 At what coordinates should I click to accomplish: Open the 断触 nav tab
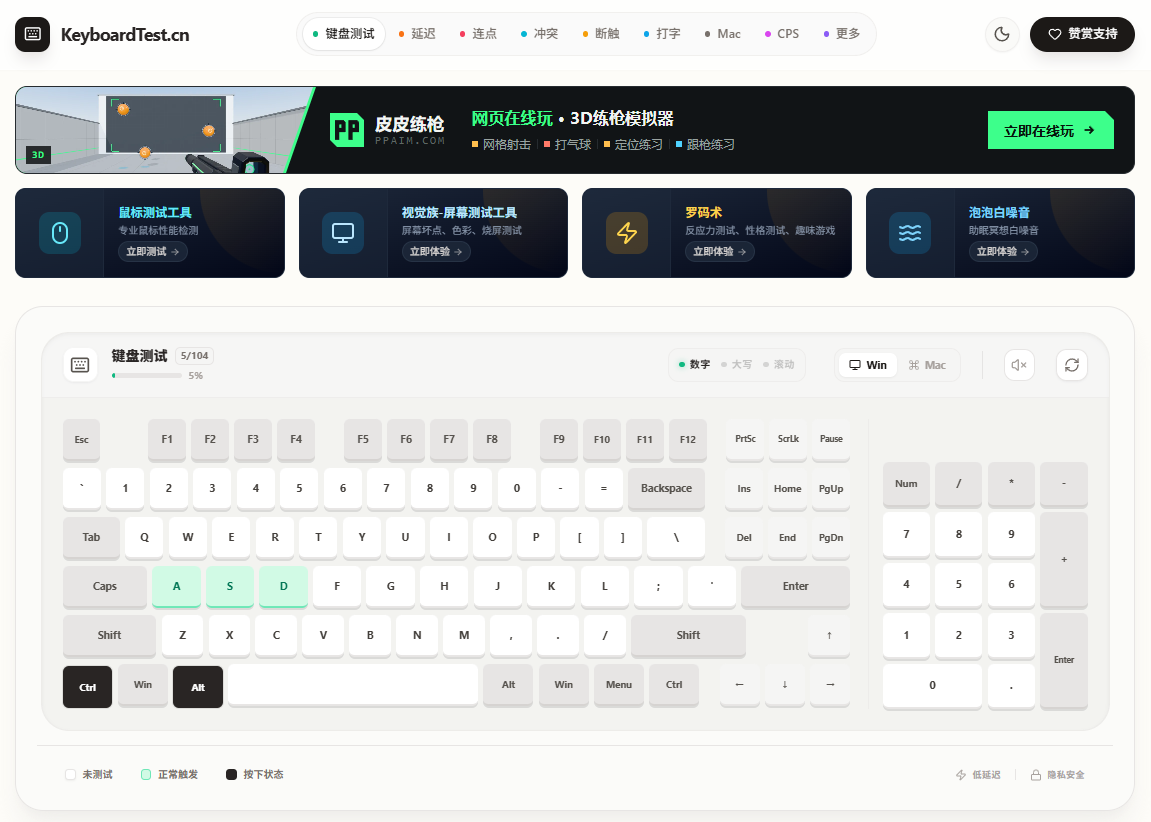point(601,34)
